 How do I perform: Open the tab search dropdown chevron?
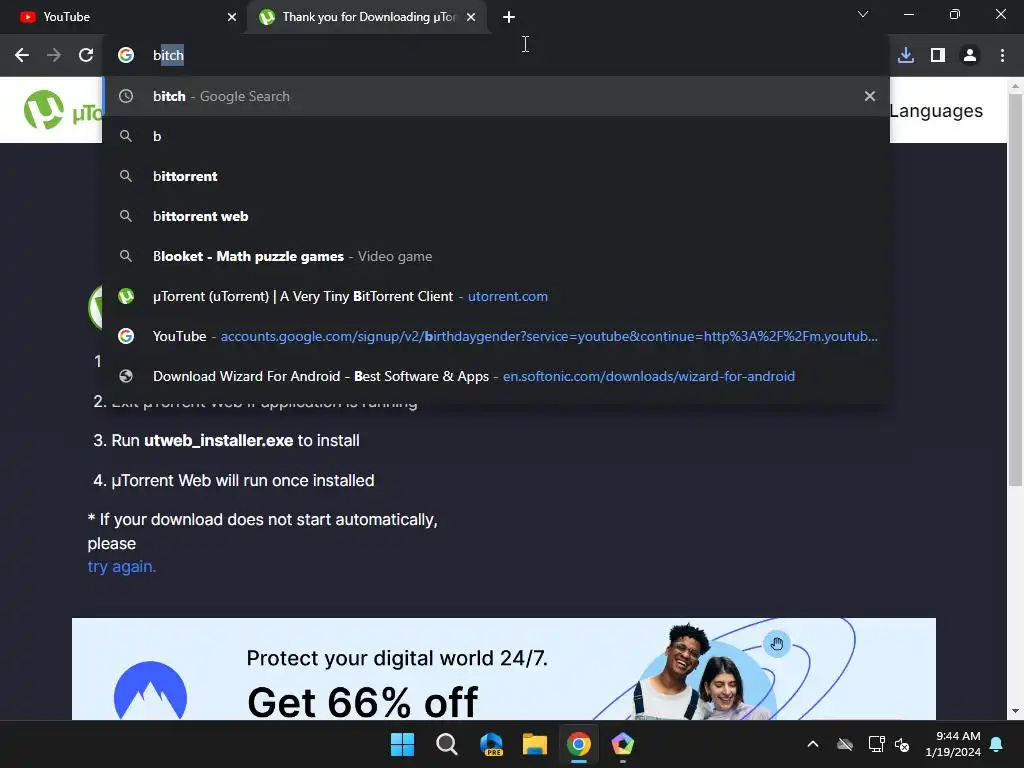[863, 14]
